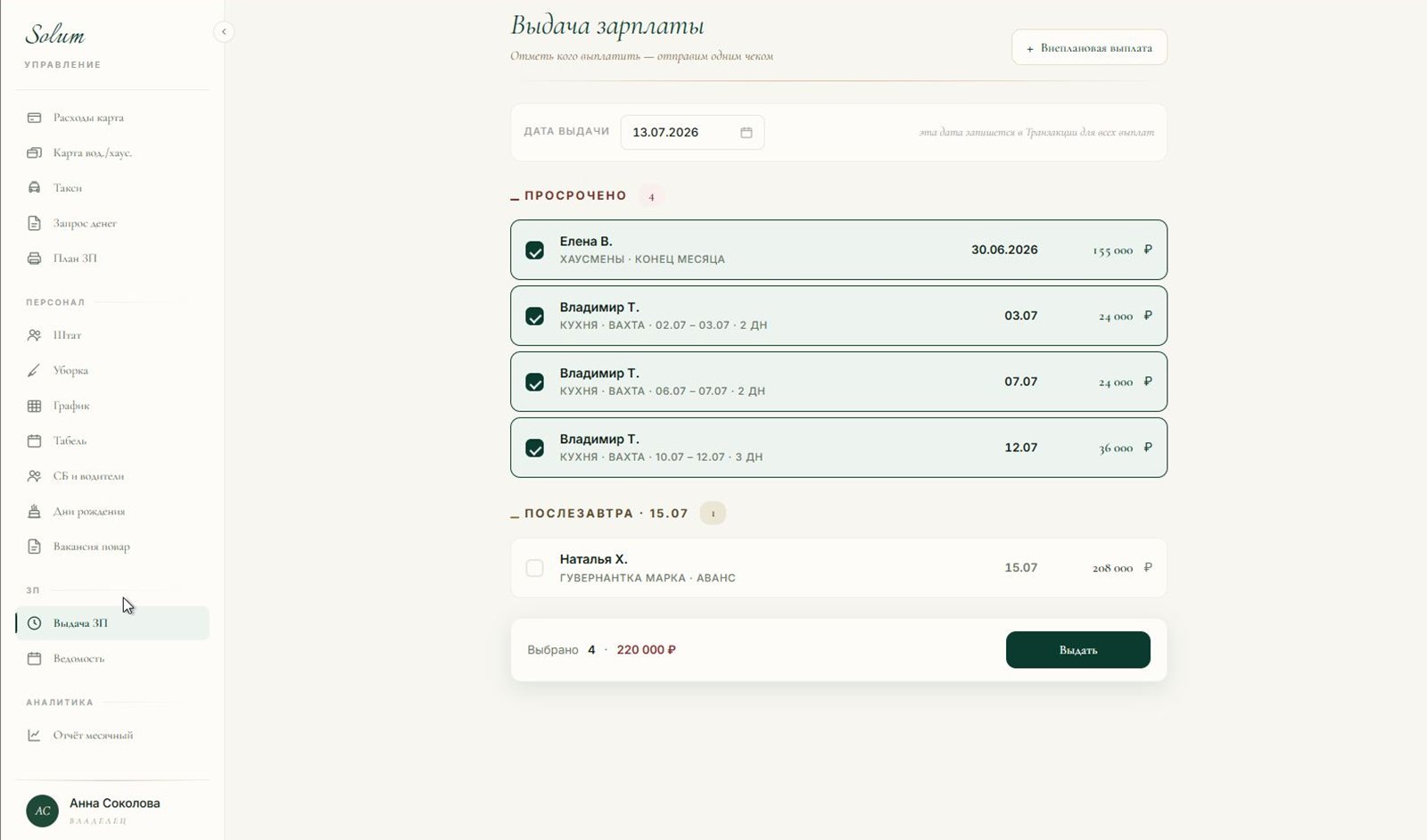The height and width of the screenshot is (840, 1427).
Task: Click the amount 155 000 ₽
Action: (x=1122, y=251)
